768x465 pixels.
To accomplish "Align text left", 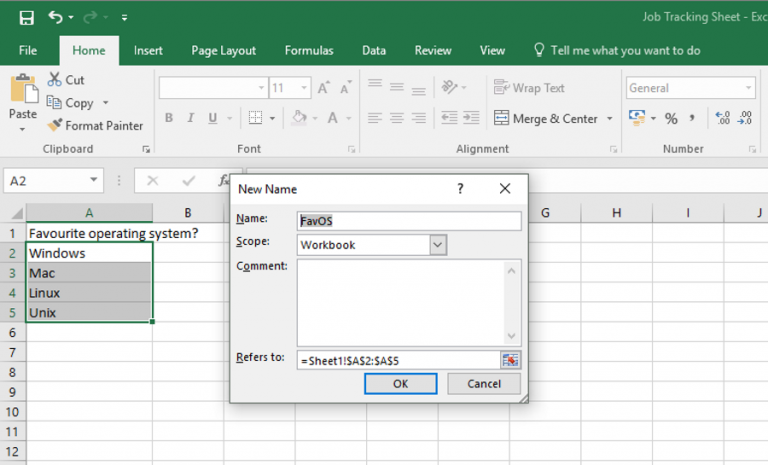I will tap(375, 118).
